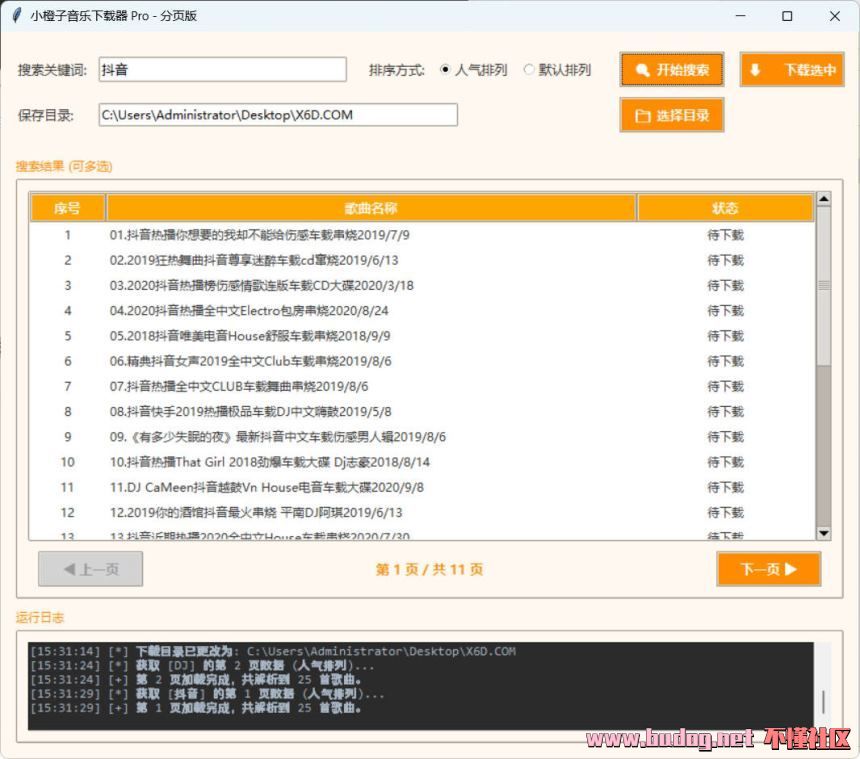Viewport: 860px width, 759px height.
Task: Click the log line 下载目录已更改为
Action: (273, 651)
